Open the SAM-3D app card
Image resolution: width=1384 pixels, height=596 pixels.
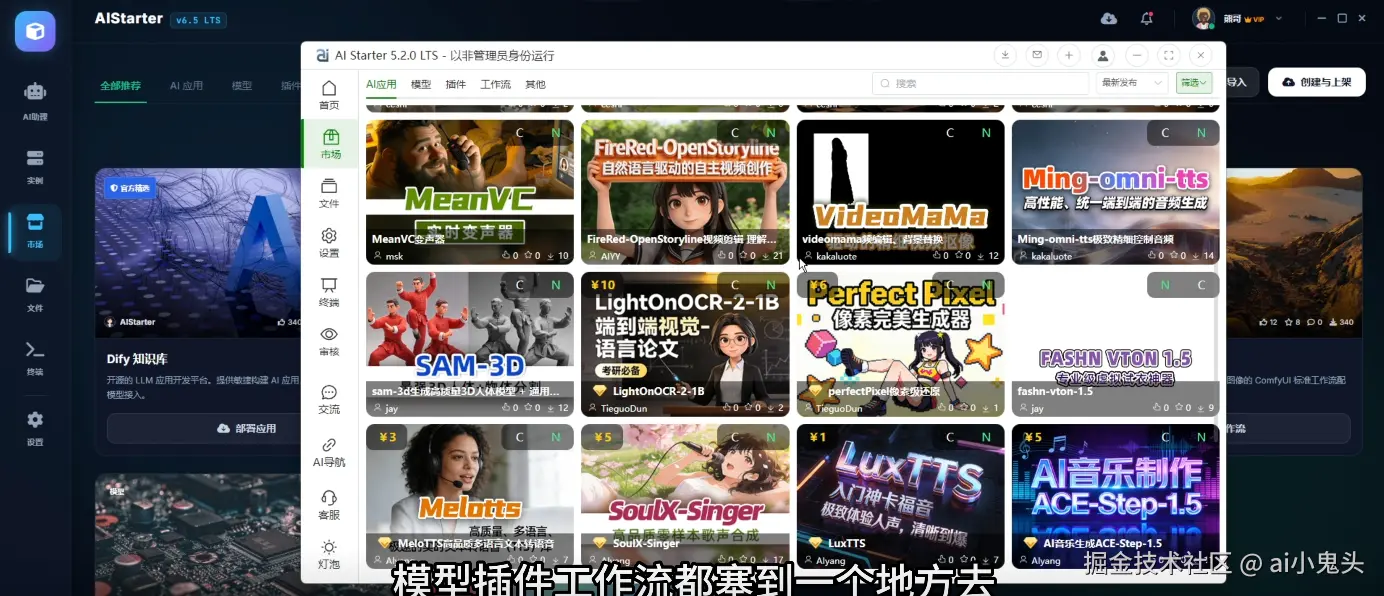click(x=470, y=344)
